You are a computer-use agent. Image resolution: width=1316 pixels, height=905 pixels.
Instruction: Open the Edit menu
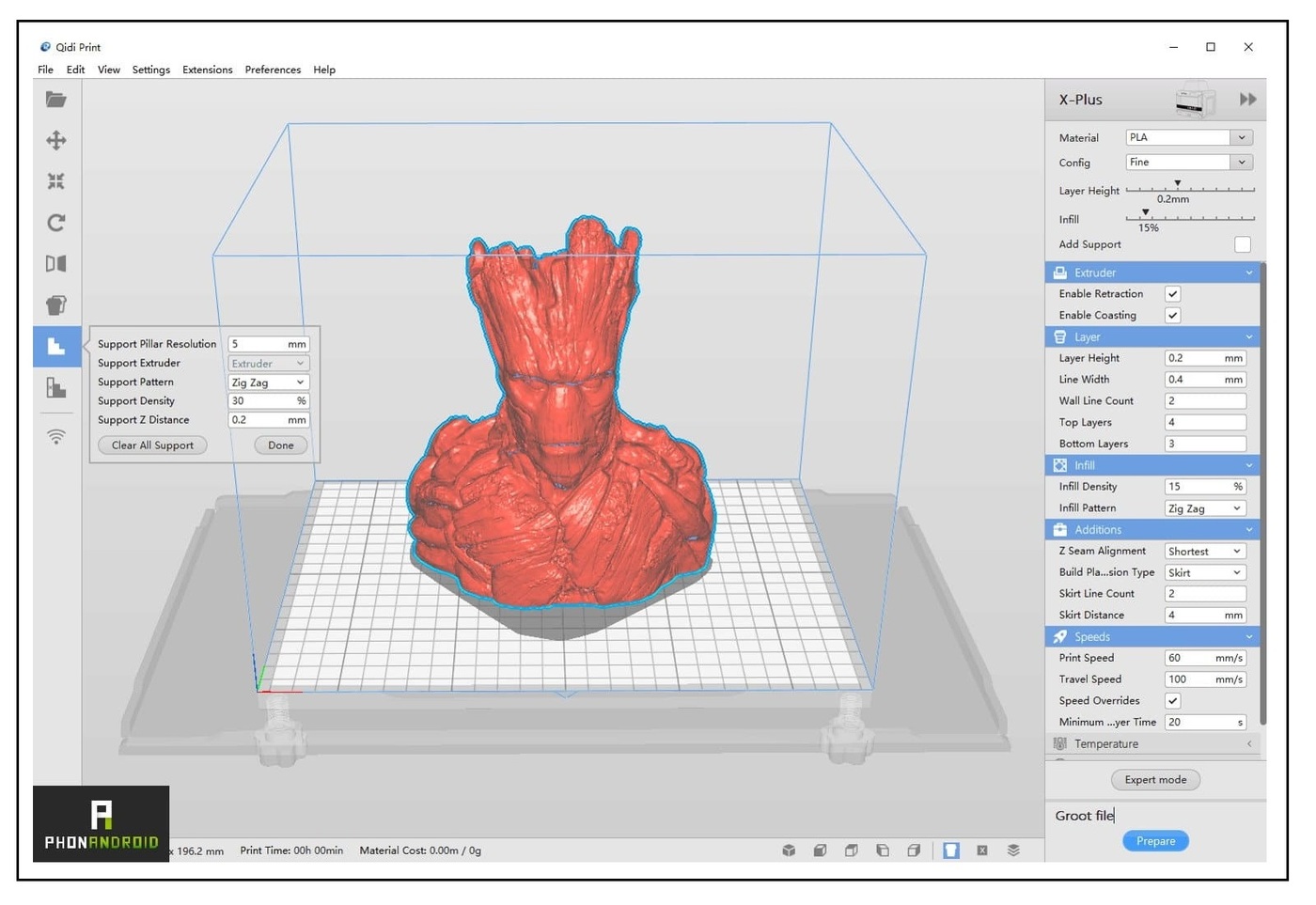click(x=75, y=70)
